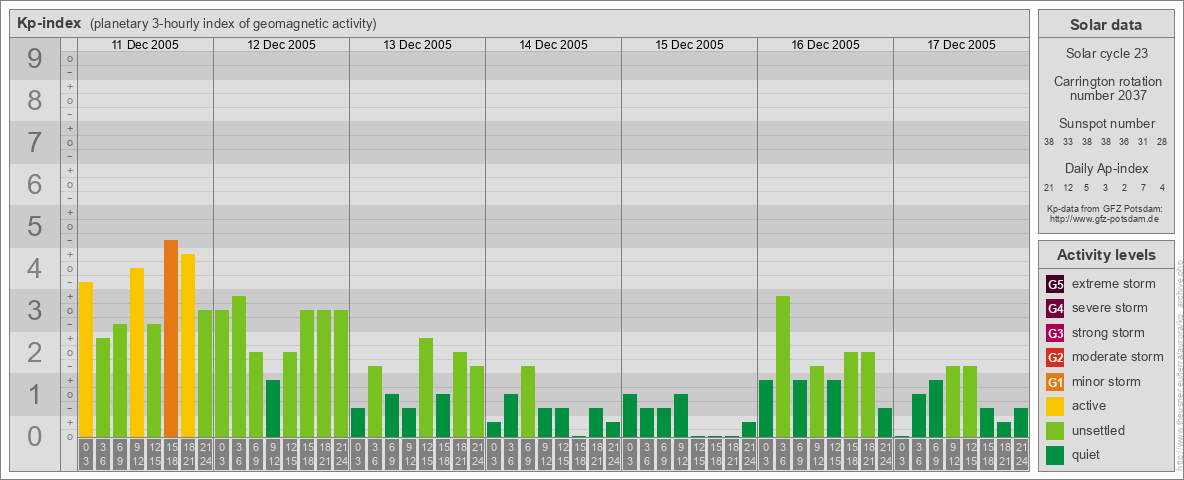Screen dimensions: 1184x480
Task: Click the yellow 18-21 bar on 11 Dec
Action: pos(188,346)
